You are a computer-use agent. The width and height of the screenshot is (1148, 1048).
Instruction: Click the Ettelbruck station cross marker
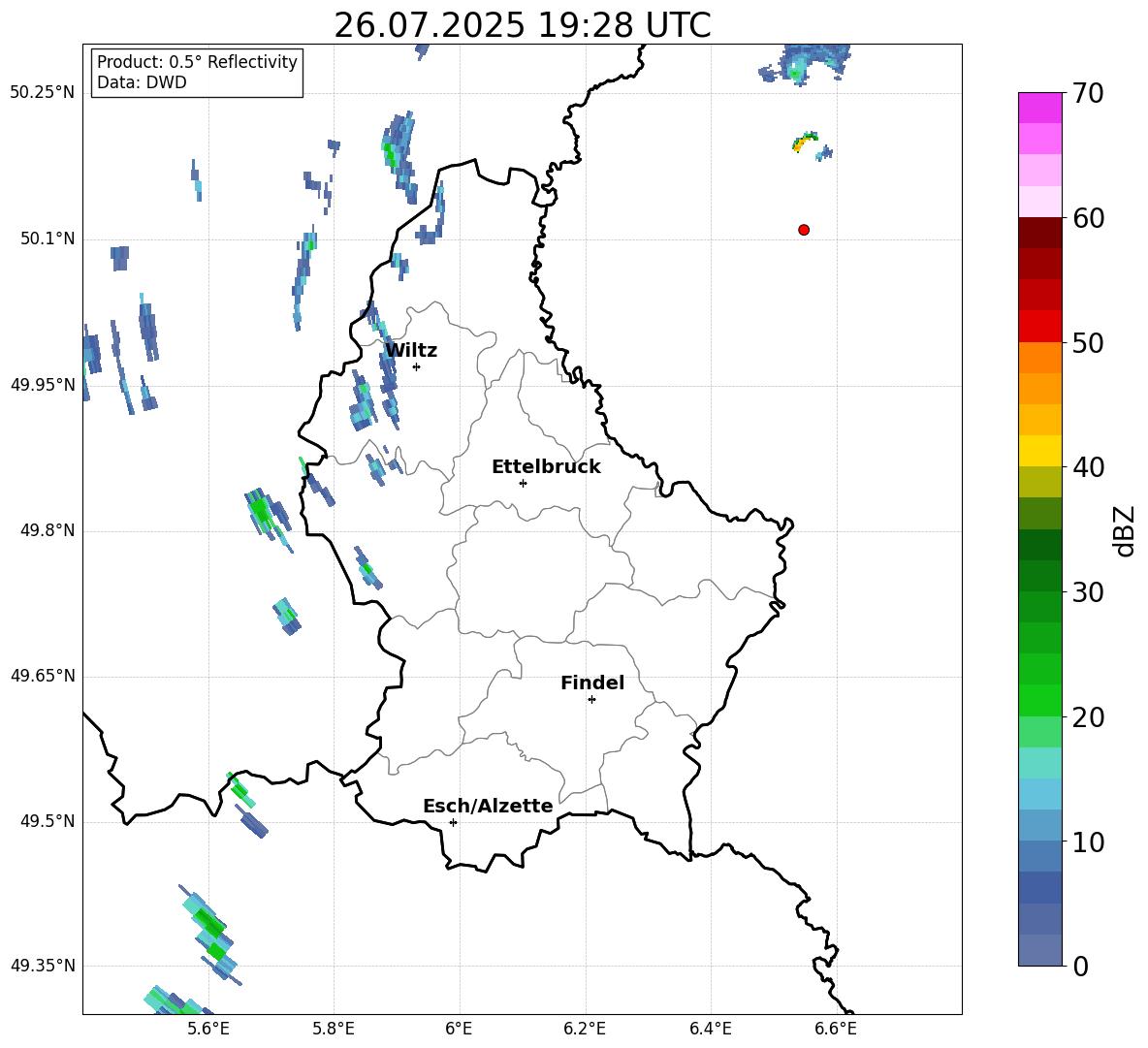click(523, 483)
